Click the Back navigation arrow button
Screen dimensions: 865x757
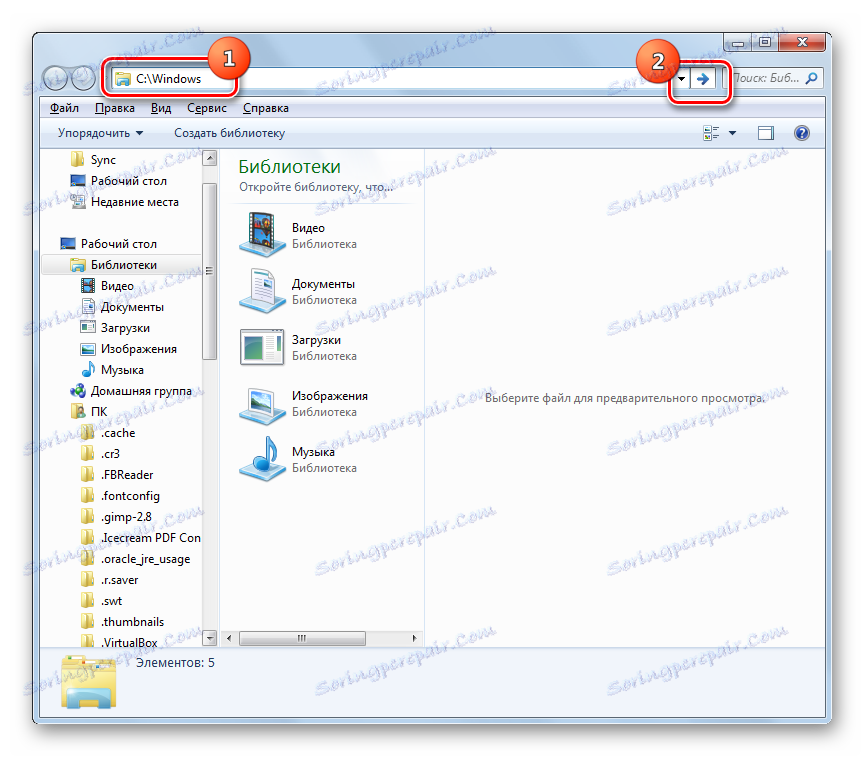(55, 78)
